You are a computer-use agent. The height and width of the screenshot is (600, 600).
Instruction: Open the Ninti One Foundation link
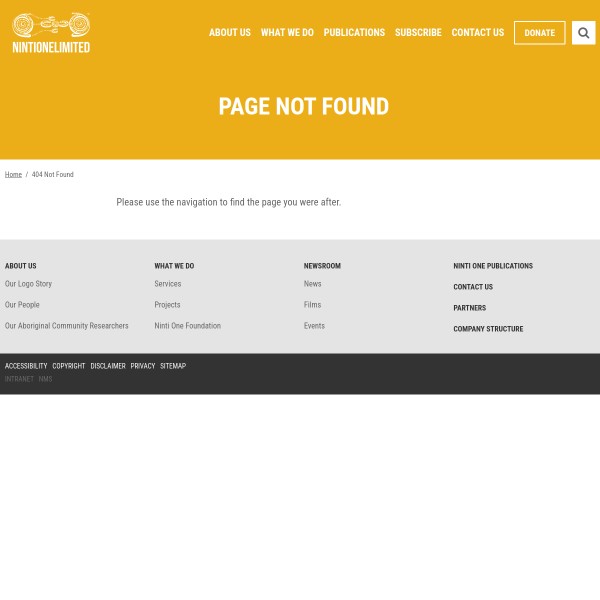[187, 326]
